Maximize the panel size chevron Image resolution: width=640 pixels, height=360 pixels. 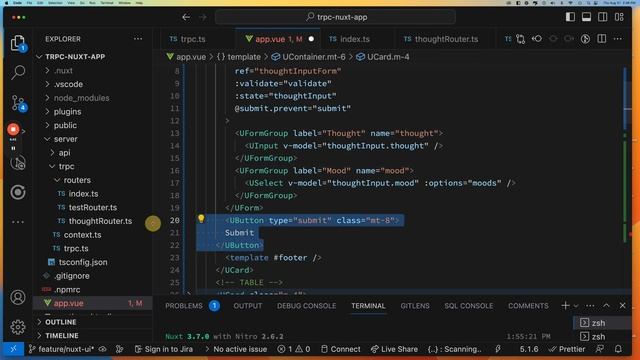pyautogui.click(x=607, y=305)
